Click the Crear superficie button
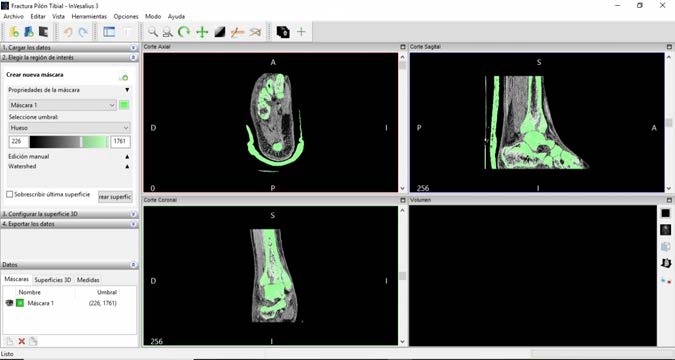The image size is (675, 360). [x=115, y=197]
